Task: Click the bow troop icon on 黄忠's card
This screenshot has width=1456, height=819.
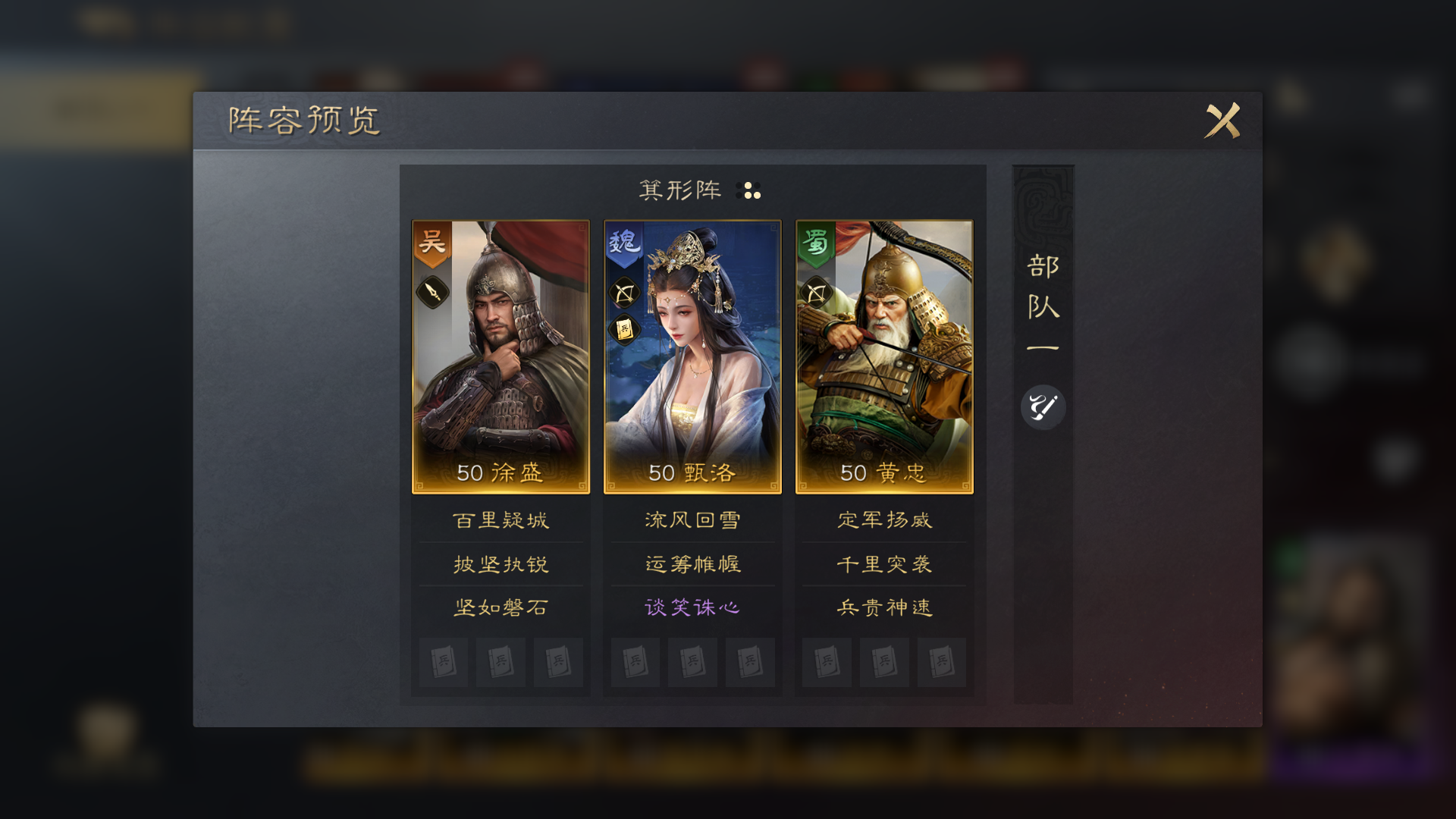Action: coord(816,293)
